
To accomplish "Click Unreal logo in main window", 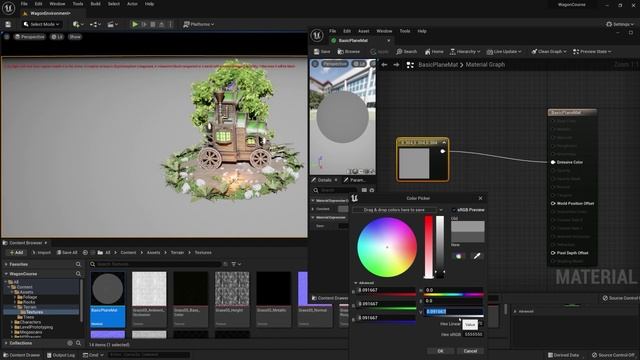I will [8, 8].
